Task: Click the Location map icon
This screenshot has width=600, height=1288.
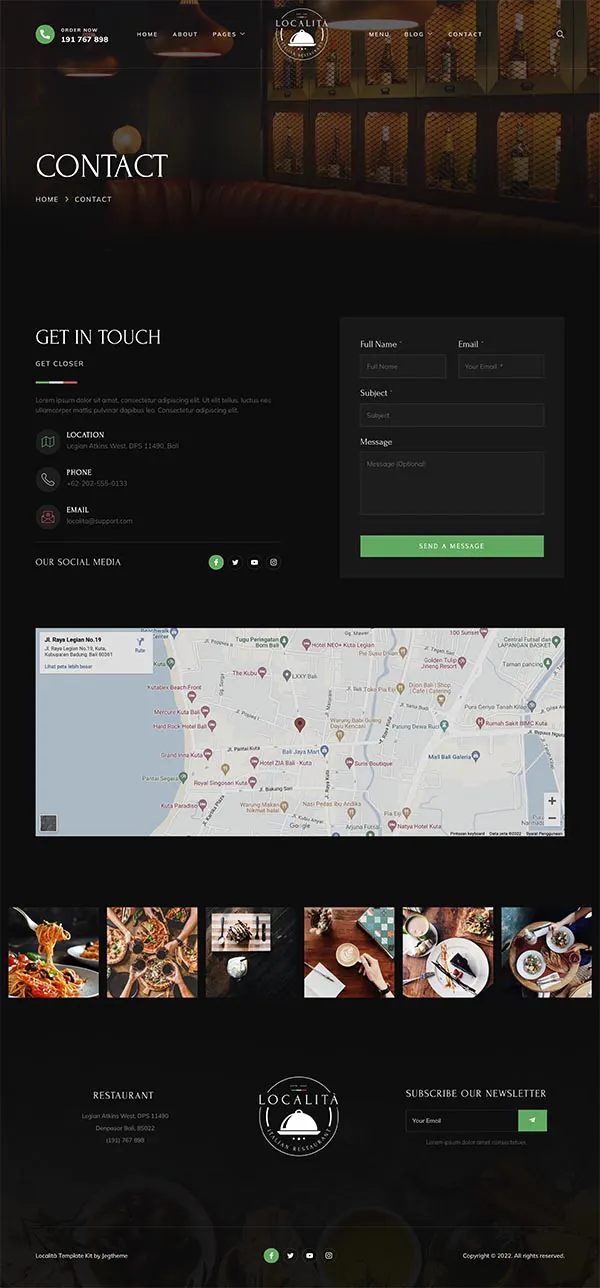Action: (x=48, y=441)
